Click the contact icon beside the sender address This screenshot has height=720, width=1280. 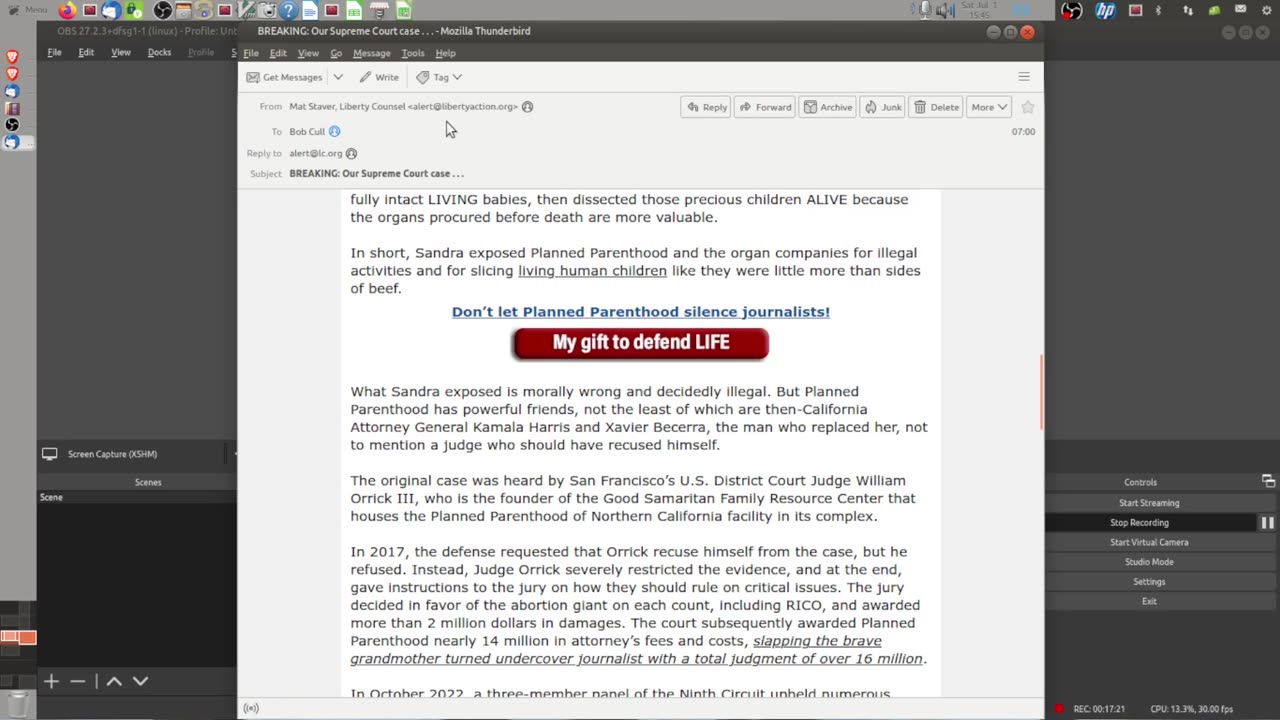527,106
